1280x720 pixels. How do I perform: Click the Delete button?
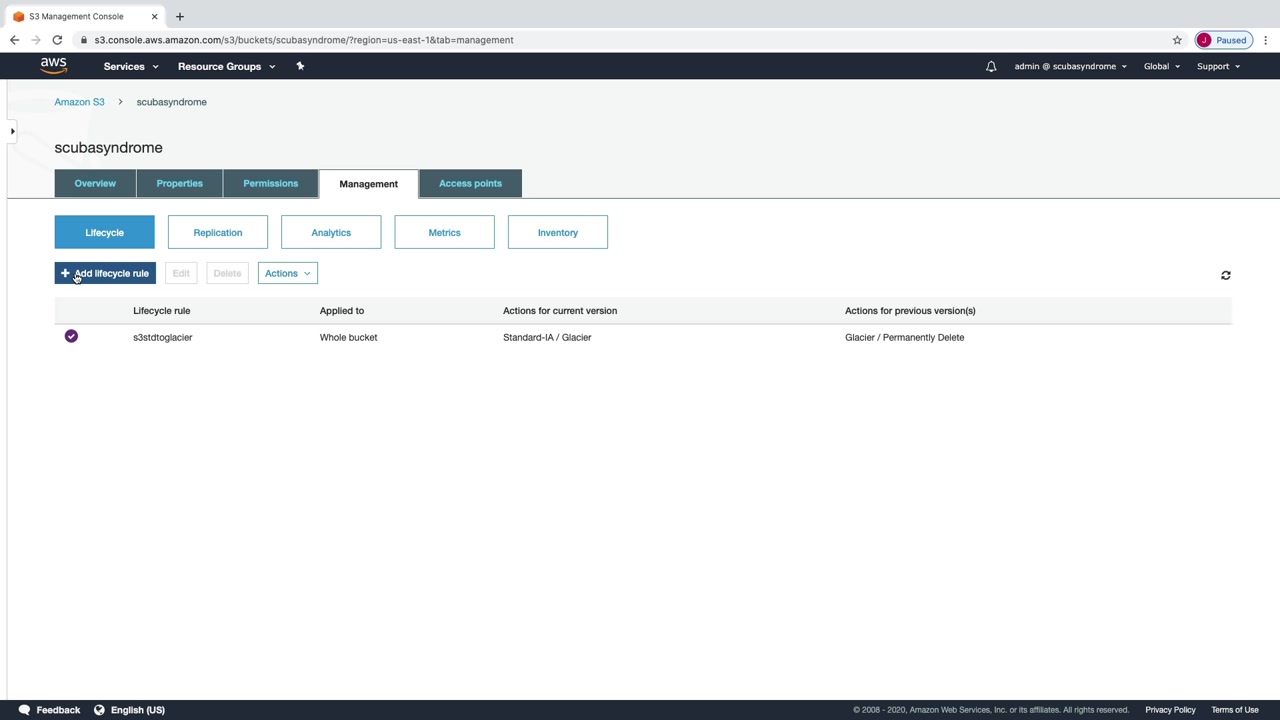click(227, 273)
